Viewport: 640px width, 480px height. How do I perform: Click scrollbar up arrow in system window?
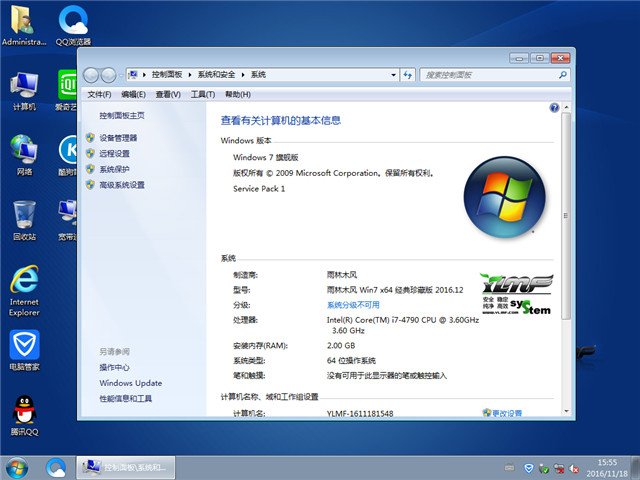point(566,107)
